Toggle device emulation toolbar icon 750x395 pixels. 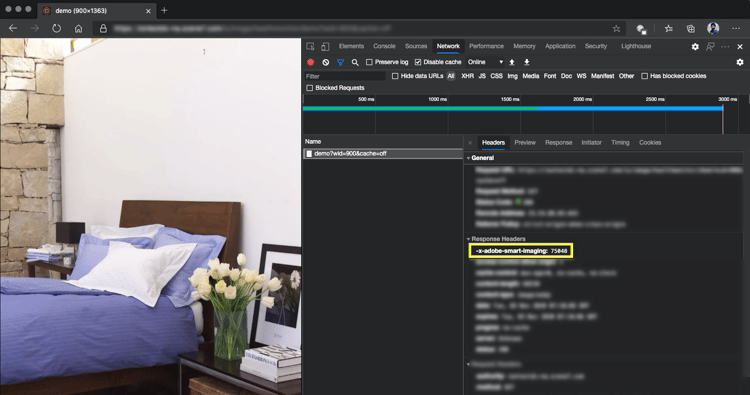point(325,46)
